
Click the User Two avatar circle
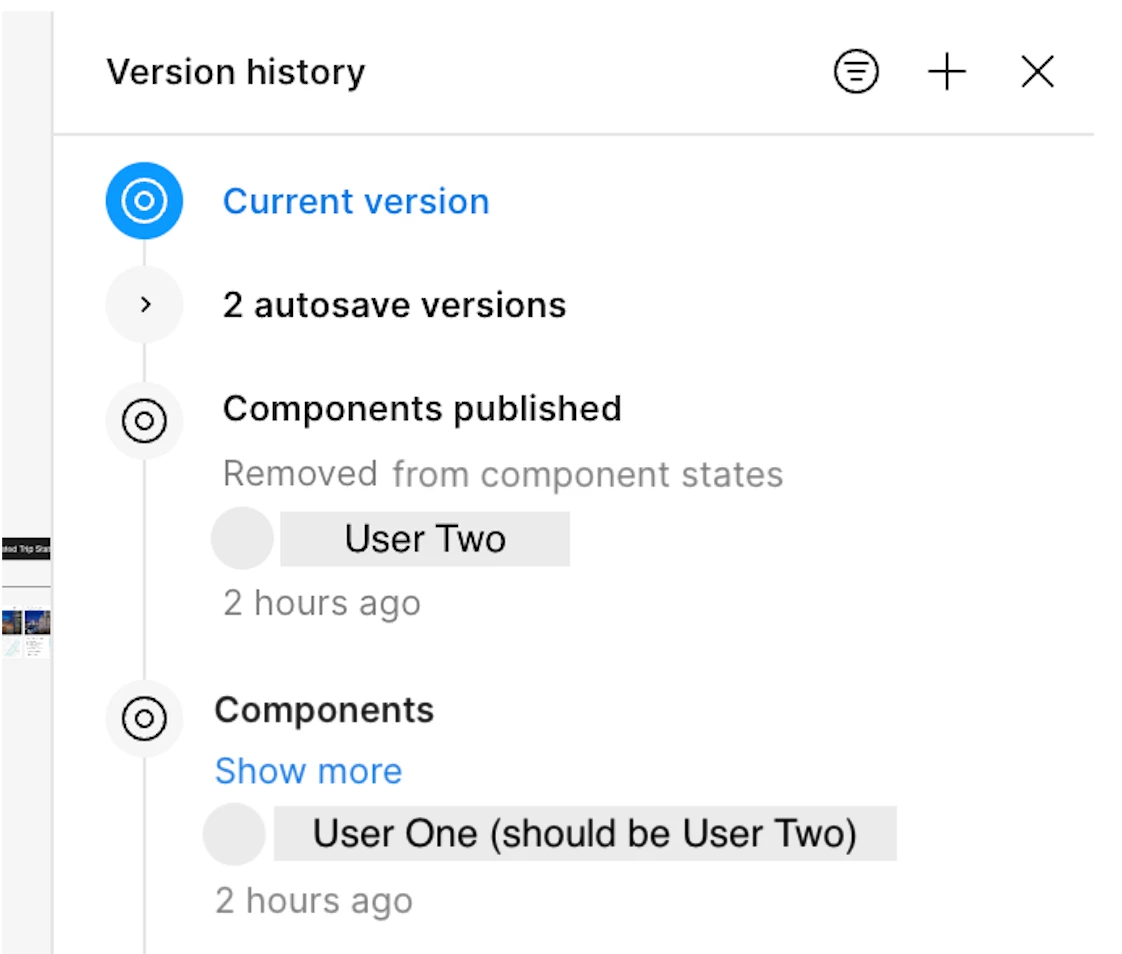[x=242, y=538]
